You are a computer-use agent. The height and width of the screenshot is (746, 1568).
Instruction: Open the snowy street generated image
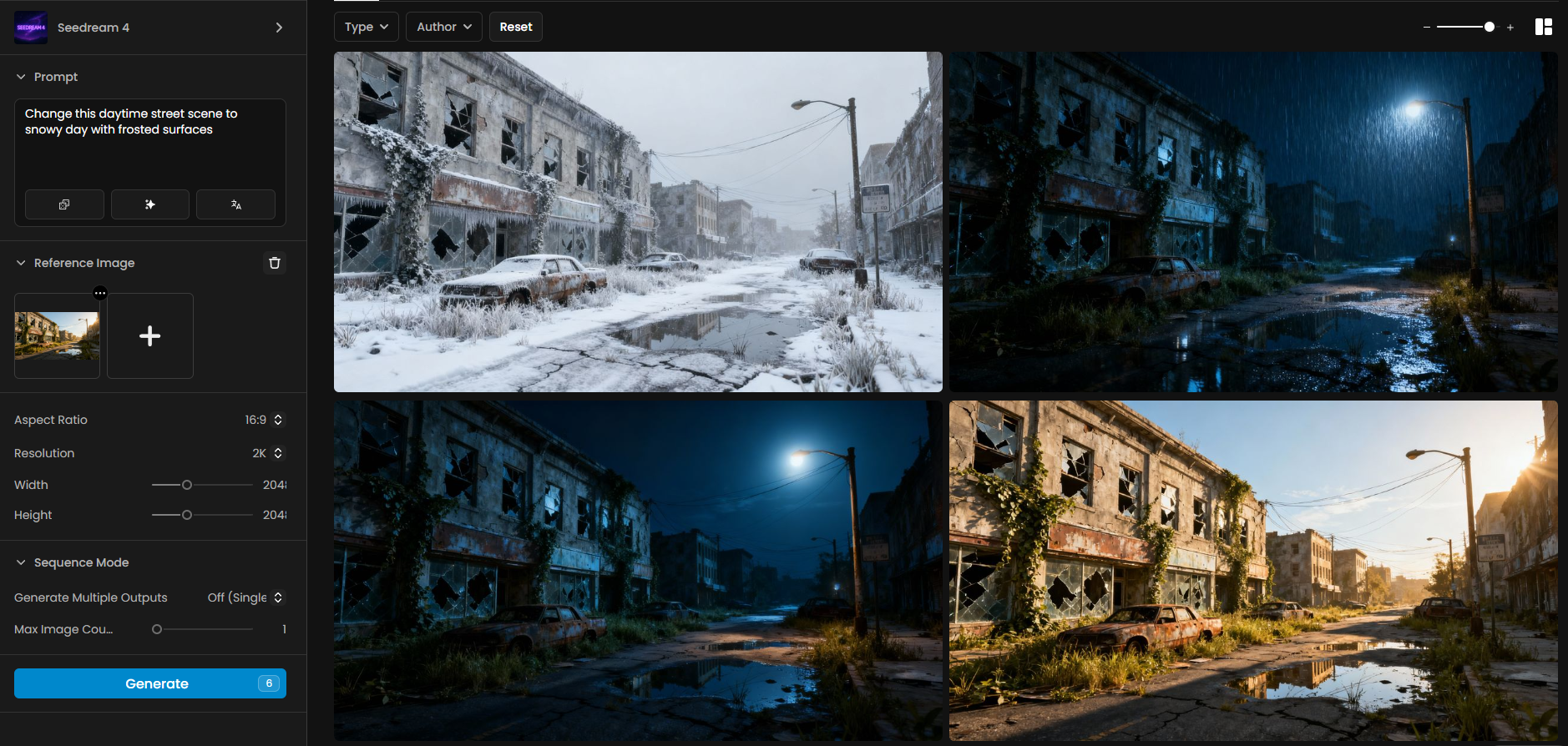pyautogui.click(x=638, y=222)
